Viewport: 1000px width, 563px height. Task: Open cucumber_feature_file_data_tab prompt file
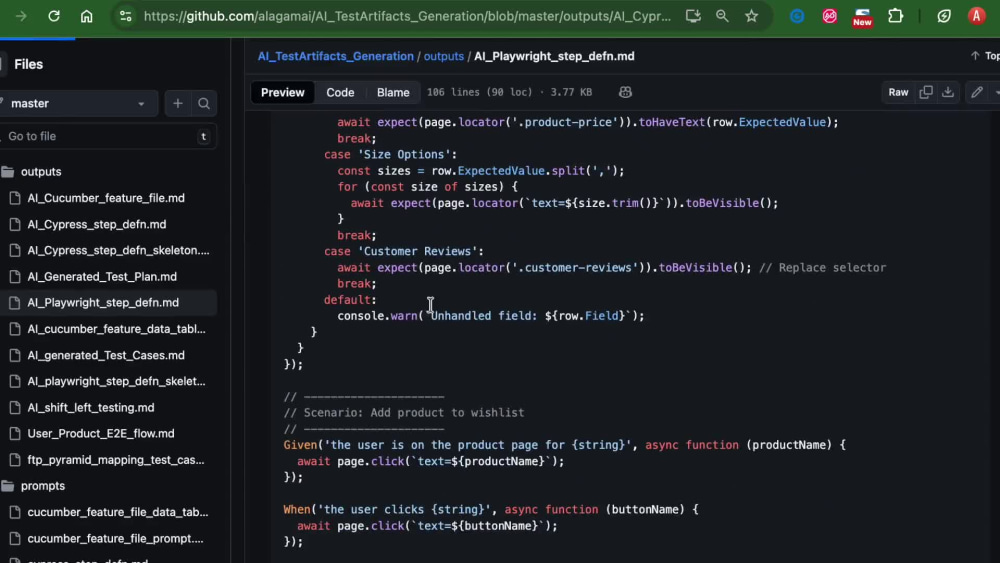point(117,512)
